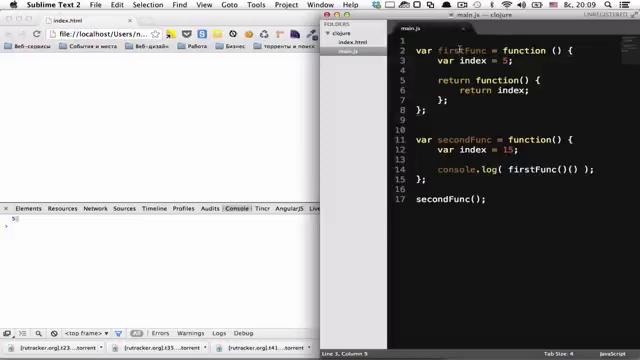Viewport: 640px width, 360px height.
Task: Open Spotlight search in menu bar
Action: [x=608, y=5]
